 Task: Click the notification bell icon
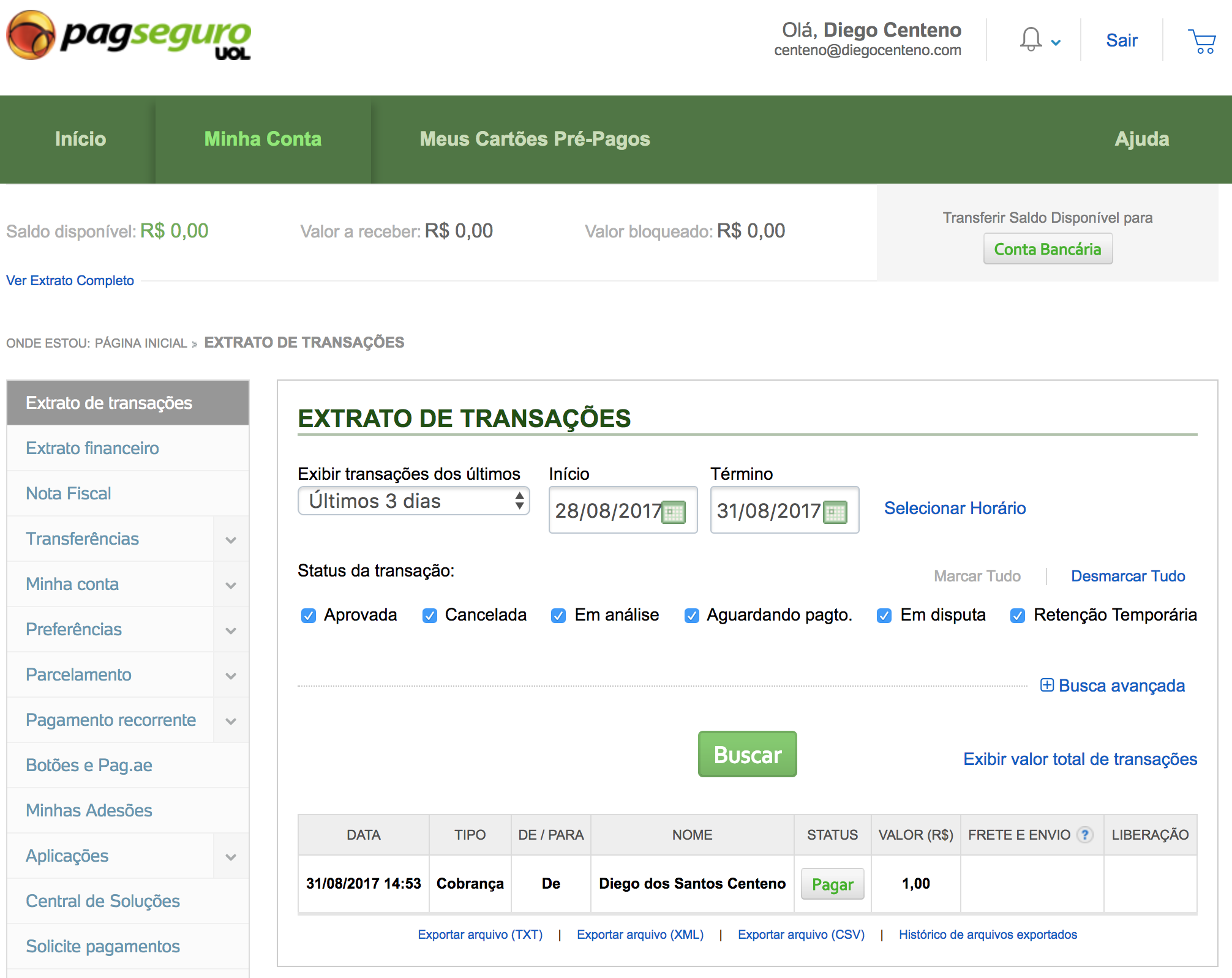(1031, 40)
